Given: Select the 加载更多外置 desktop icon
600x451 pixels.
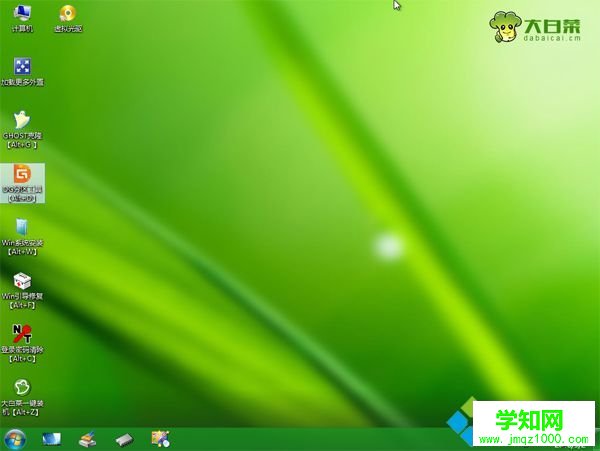Looking at the screenshot, I should click(x=22, y=72).
